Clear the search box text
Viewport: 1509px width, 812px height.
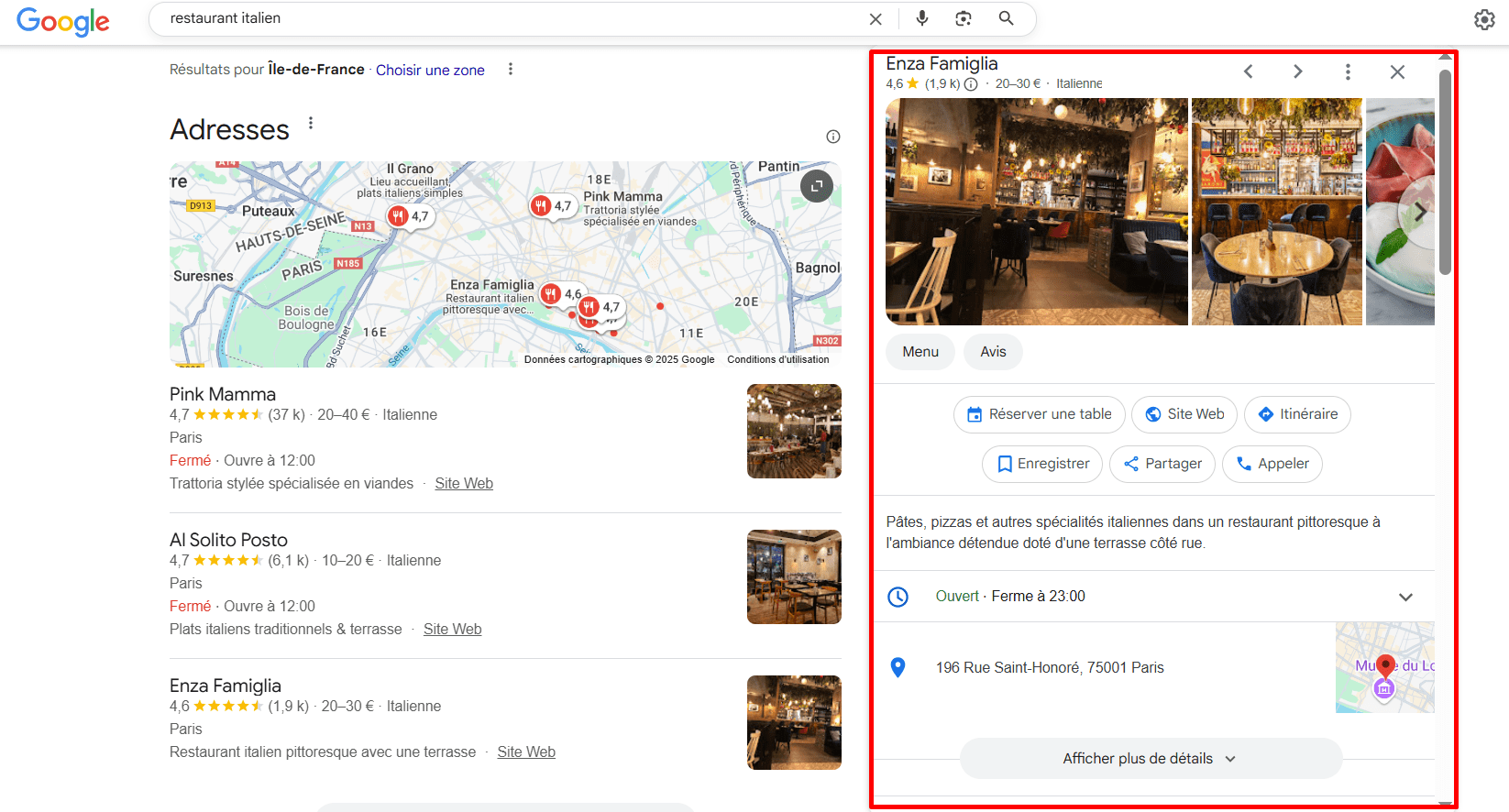[x=876, y=19]
